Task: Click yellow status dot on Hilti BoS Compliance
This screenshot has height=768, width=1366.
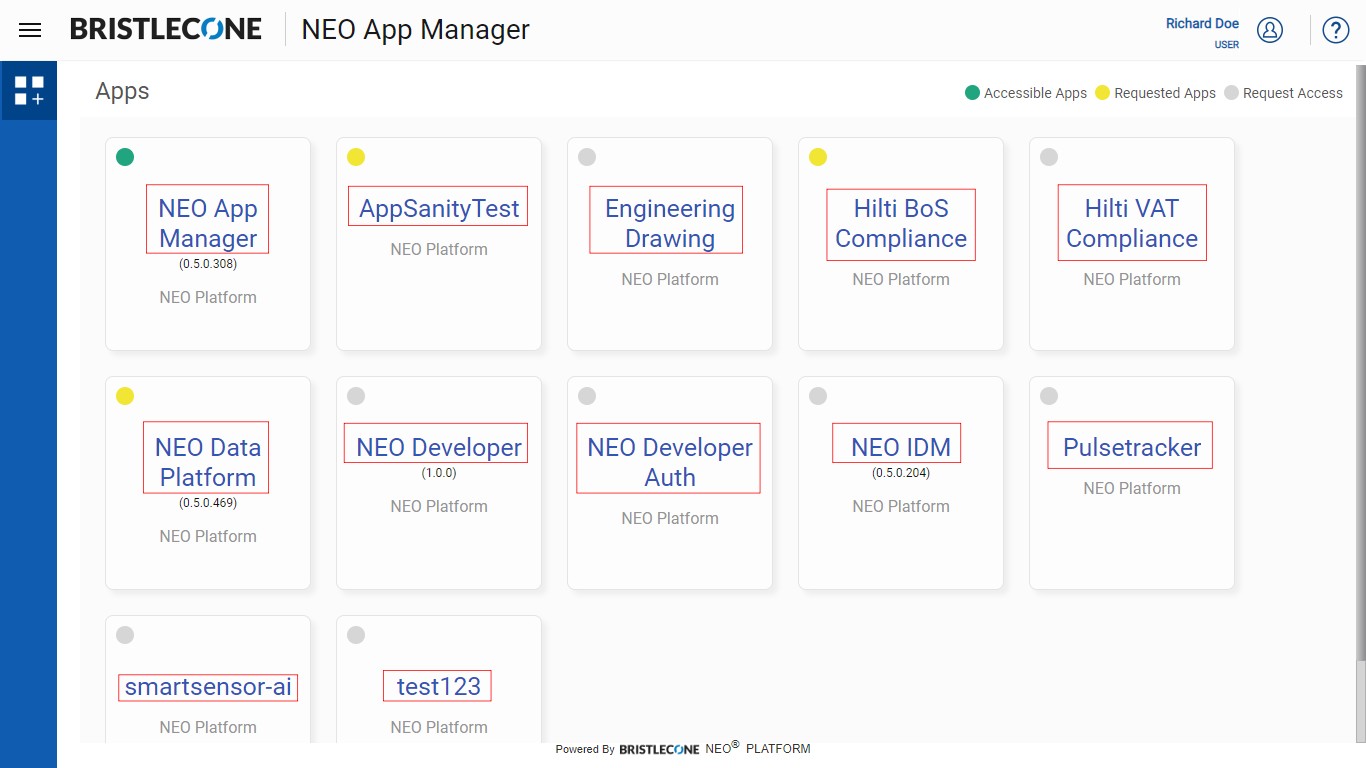Action: click(x=818, y=157)
